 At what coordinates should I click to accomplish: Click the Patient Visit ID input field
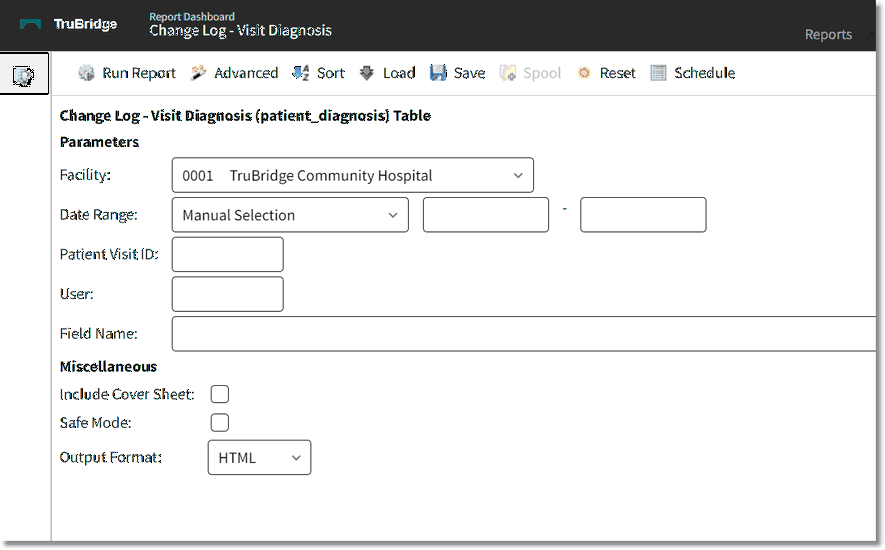pyautogui.click(x=228, y=254)
